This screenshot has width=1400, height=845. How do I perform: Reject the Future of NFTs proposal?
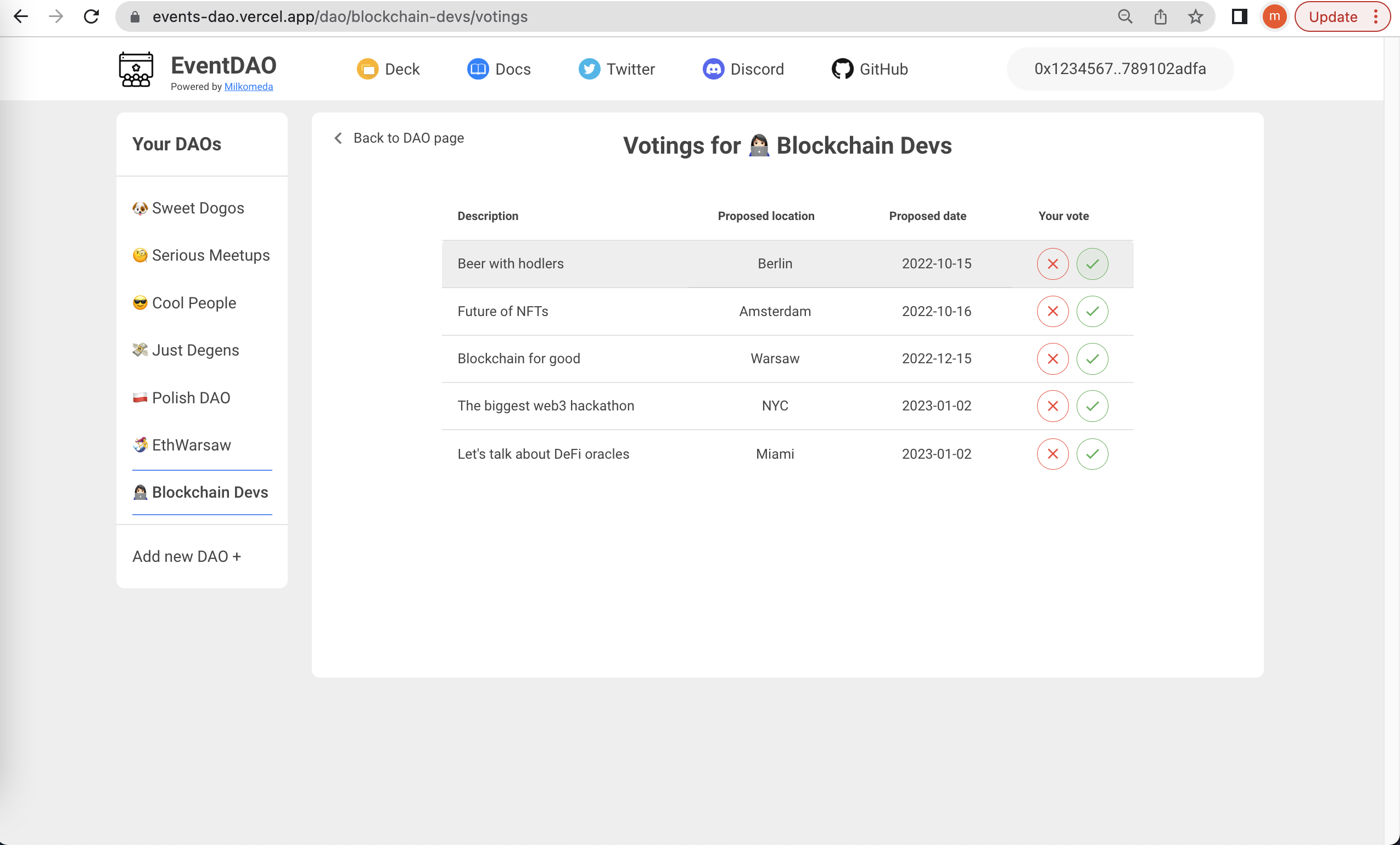tap(1052, 311)
